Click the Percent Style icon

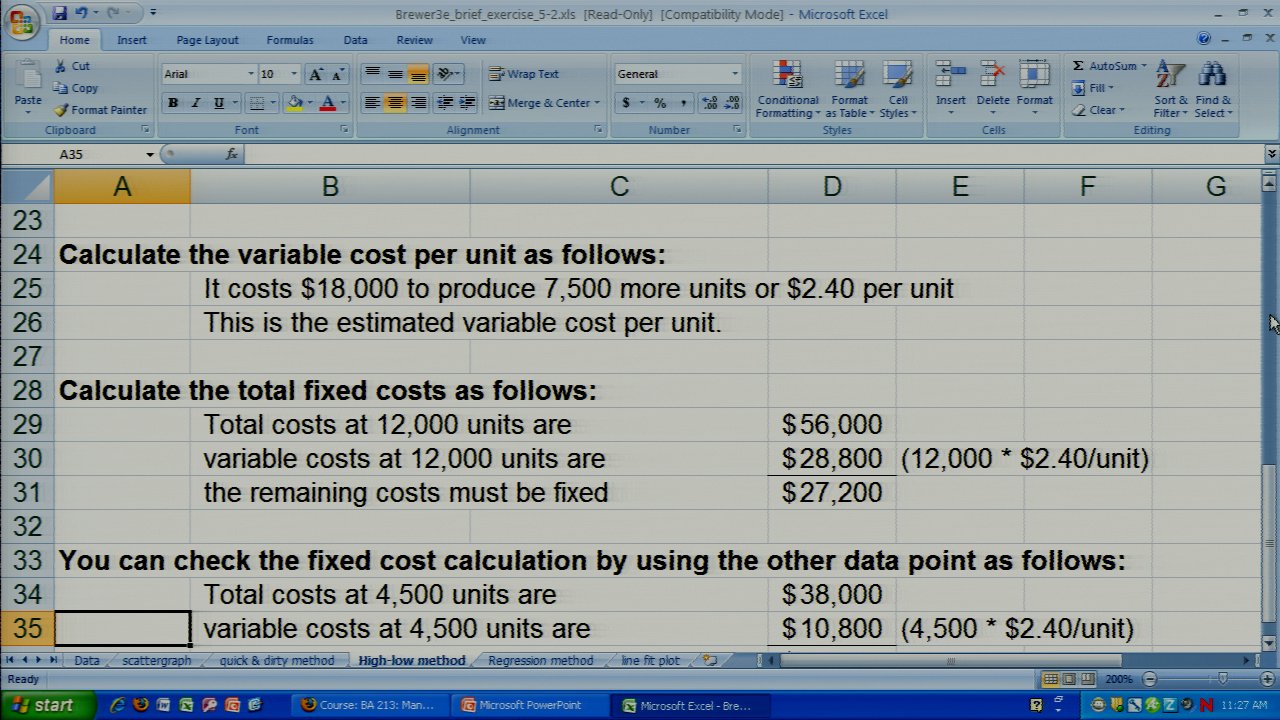pos(660,103)
